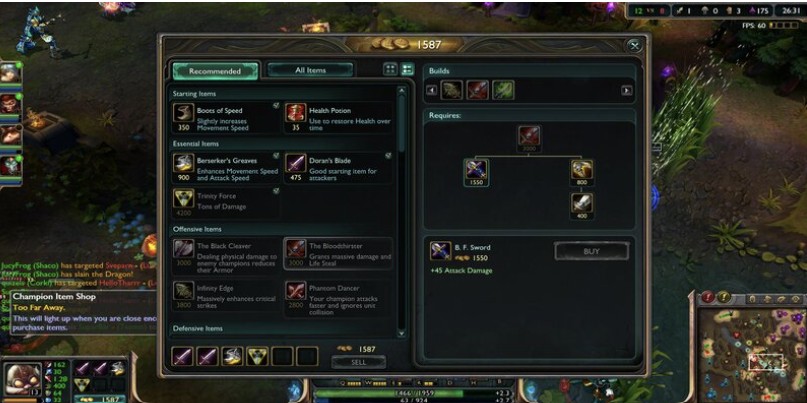The height and width of the screenshot is (403, 807).
Task: Click the item list scroll down arrow
Action: 402,334
